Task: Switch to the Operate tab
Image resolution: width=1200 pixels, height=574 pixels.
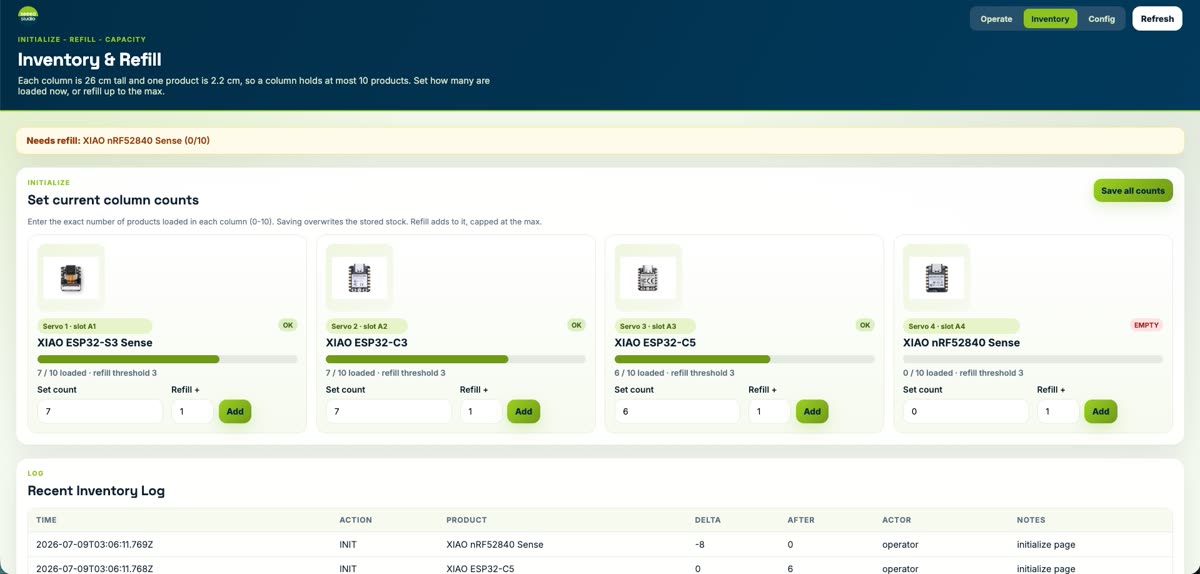Action: [996, 19]
